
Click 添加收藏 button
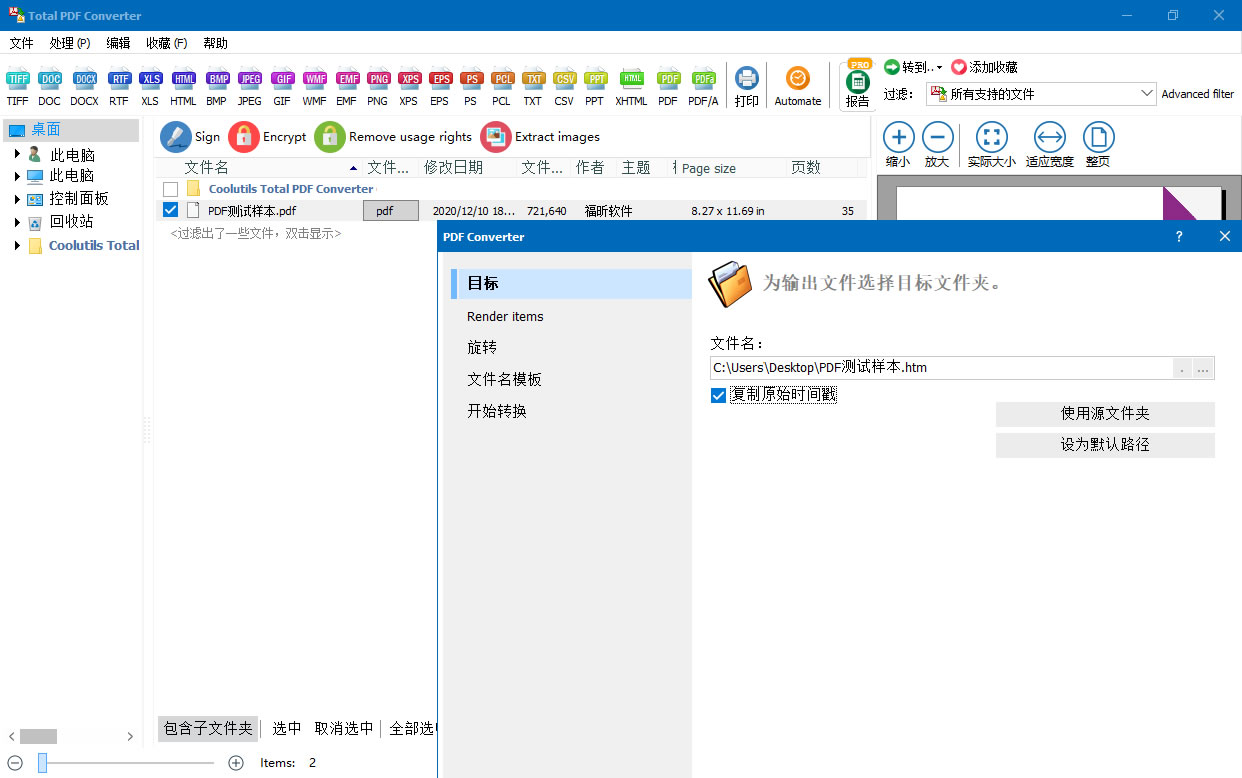[x=984, y=67]
